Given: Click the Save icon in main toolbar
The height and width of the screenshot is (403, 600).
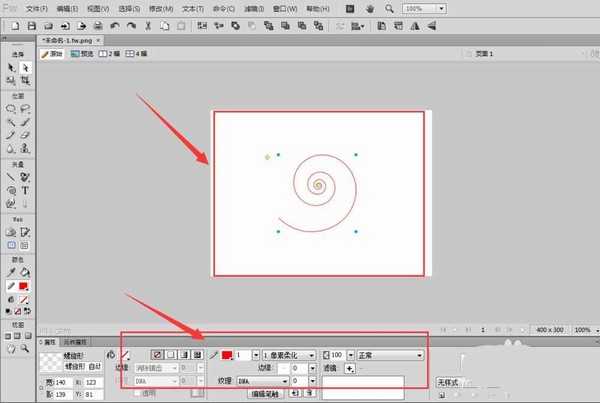Looking at the screenshot, I should click(x=31, y=24).
